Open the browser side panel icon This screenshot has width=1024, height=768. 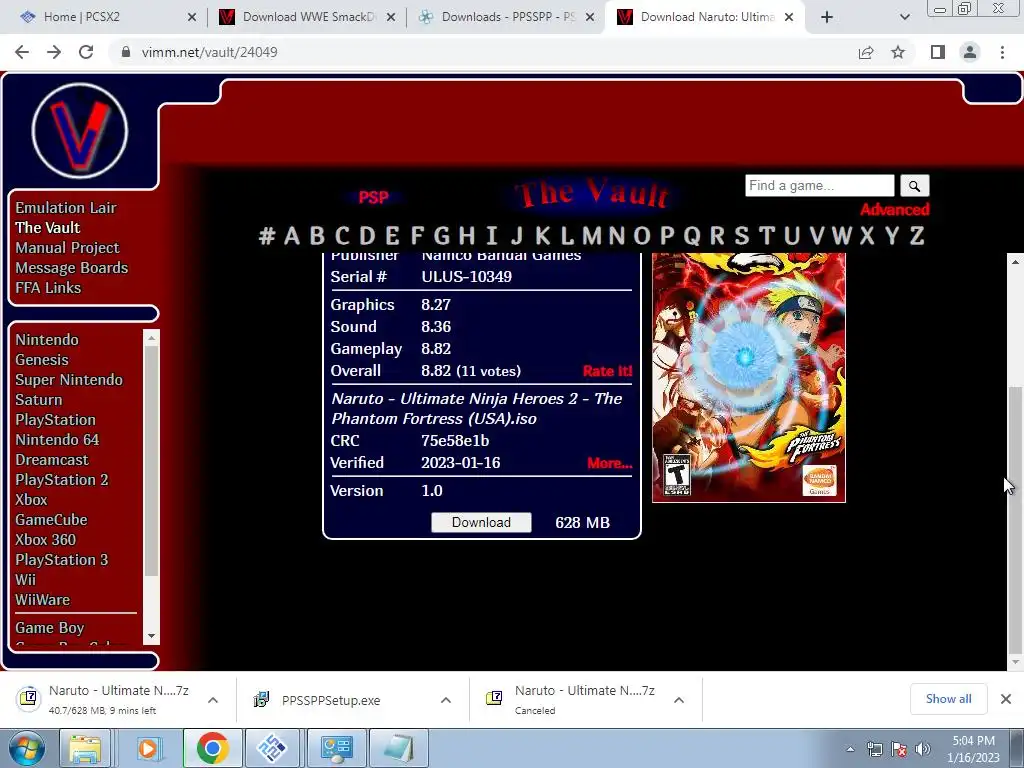[x=938, y=52]
